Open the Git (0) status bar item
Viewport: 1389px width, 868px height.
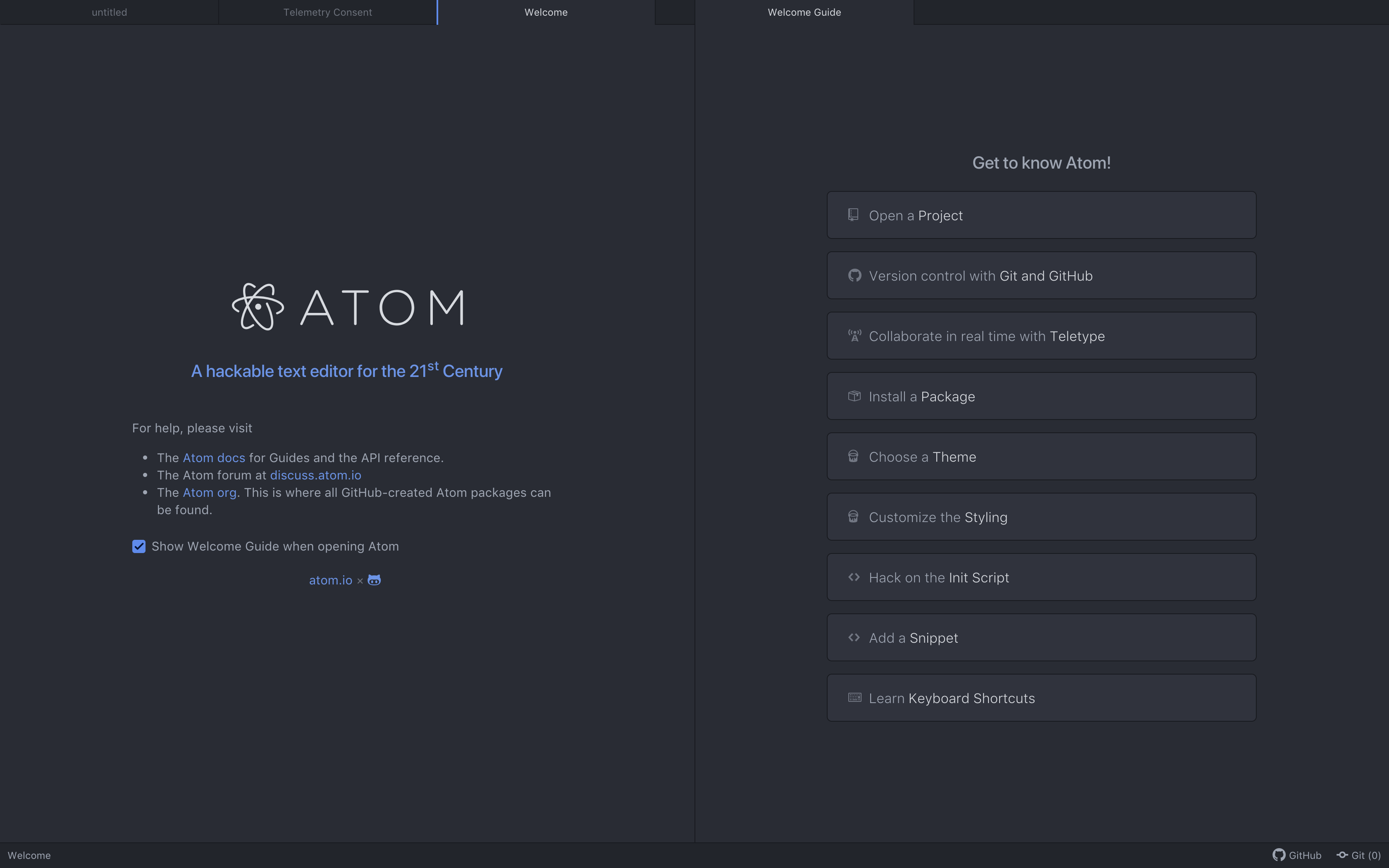[x=1359, y=855]
